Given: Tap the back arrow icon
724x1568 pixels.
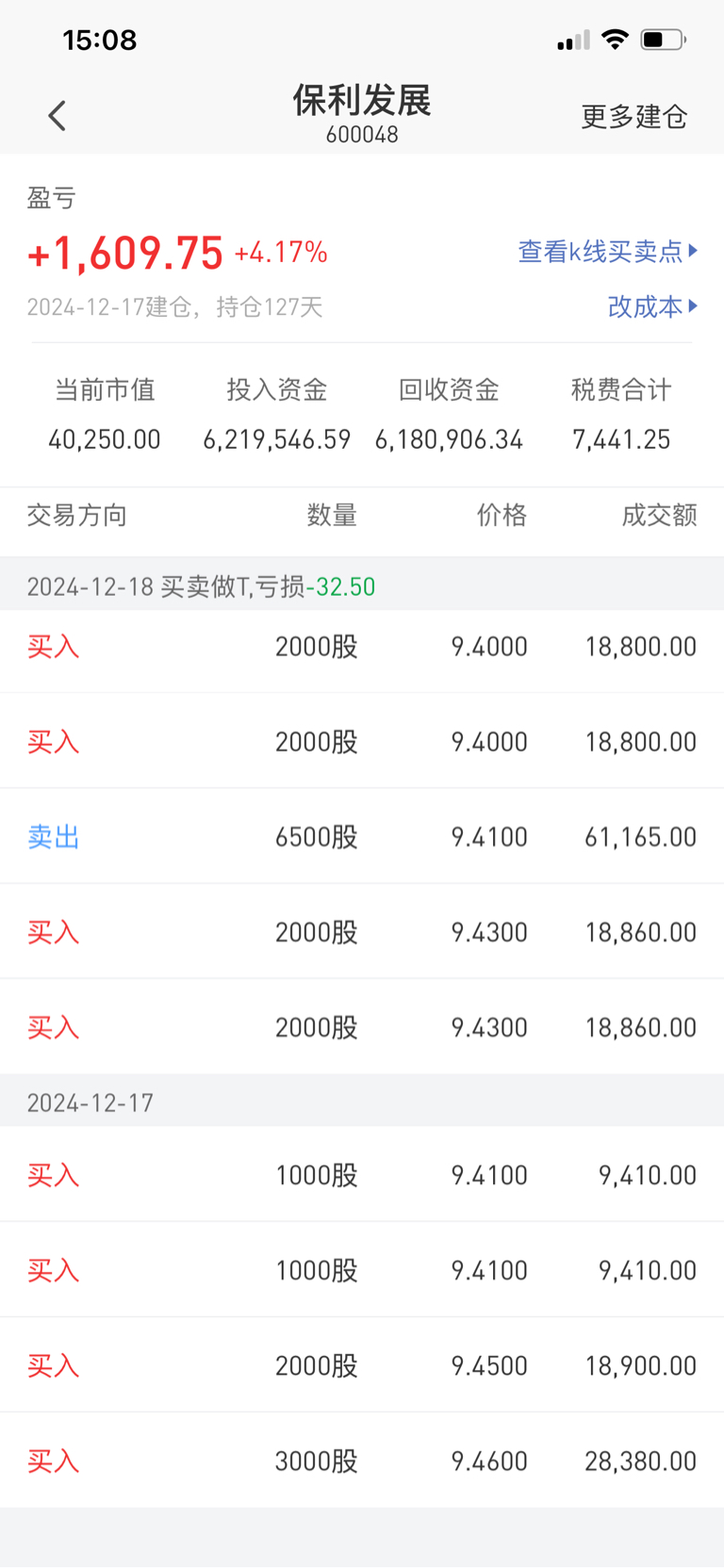Looking at the screenshot, I should coord(58,116).
